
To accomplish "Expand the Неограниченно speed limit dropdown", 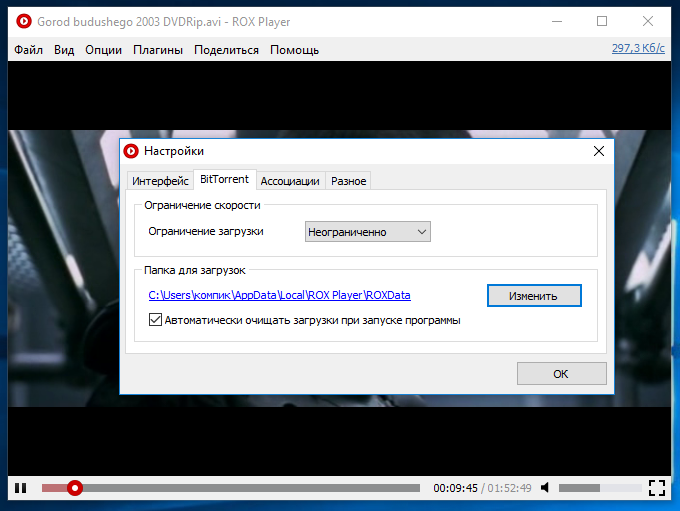I will click(x=368, y=232).
